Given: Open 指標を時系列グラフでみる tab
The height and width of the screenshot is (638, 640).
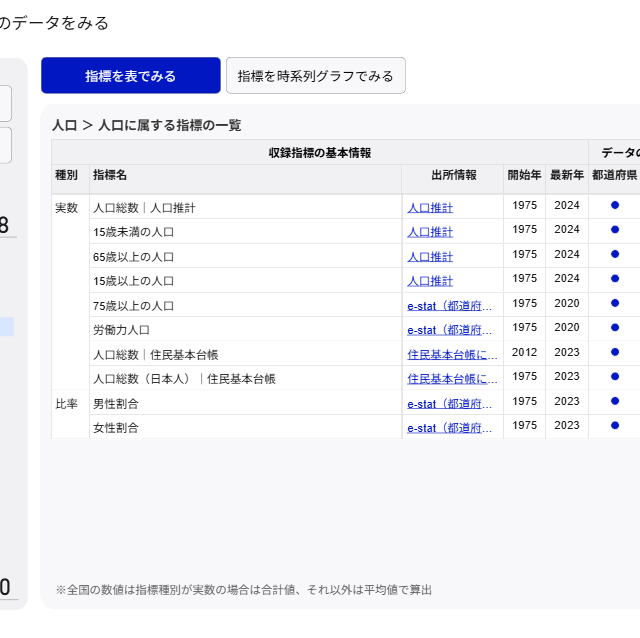Looking at the screenshot, I should 316,76.
